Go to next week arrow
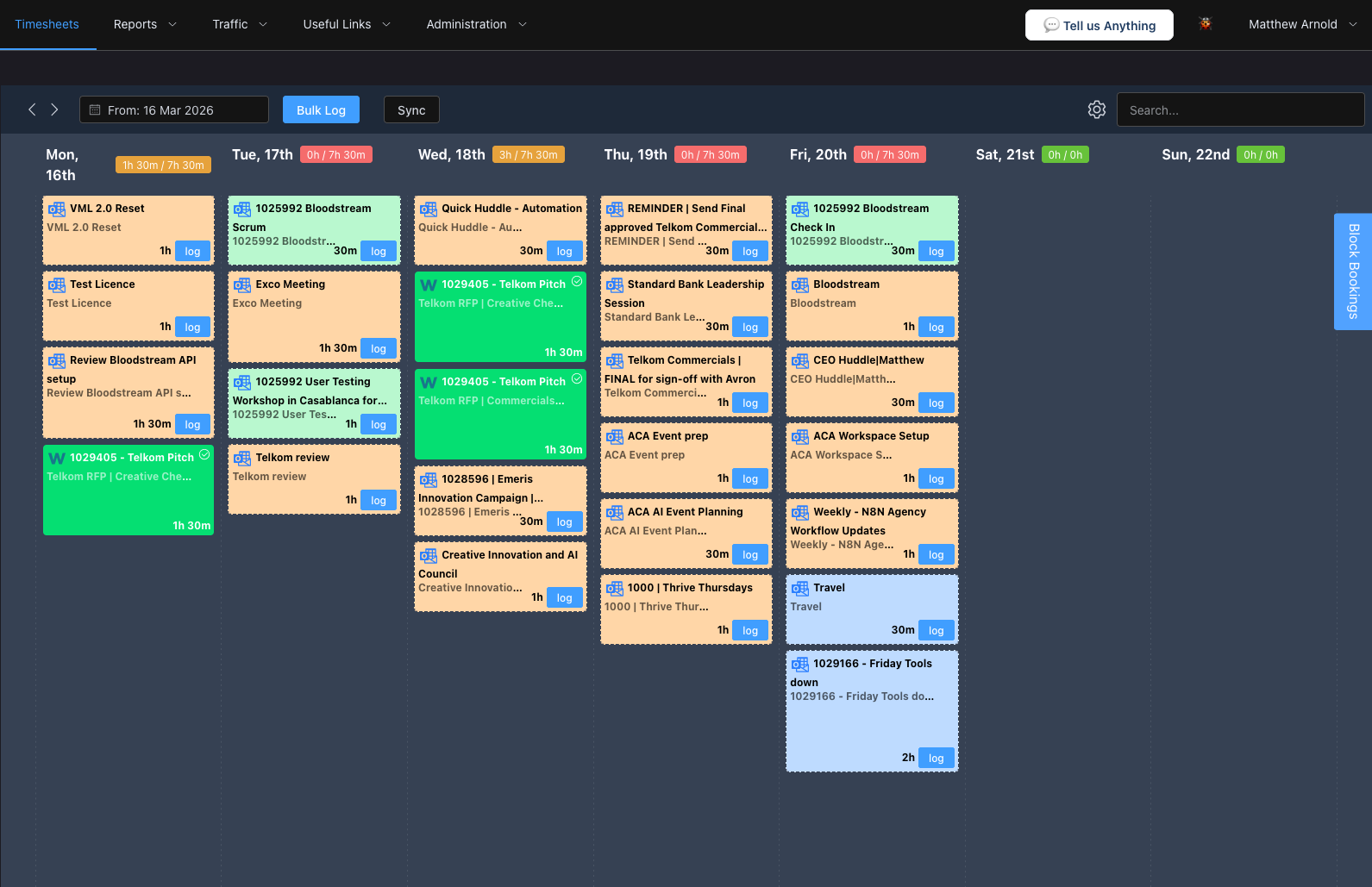Image resolution: width=1372 pixels, height=887 pixels. click(54, 109)
